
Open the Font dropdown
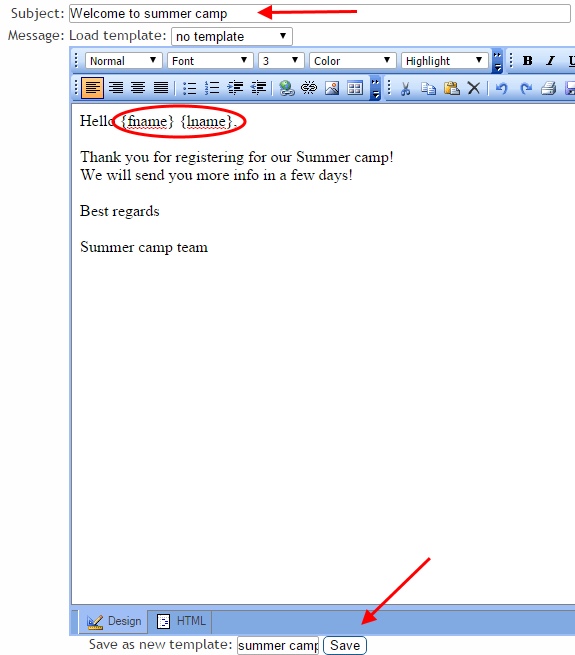tap(210, 61)
